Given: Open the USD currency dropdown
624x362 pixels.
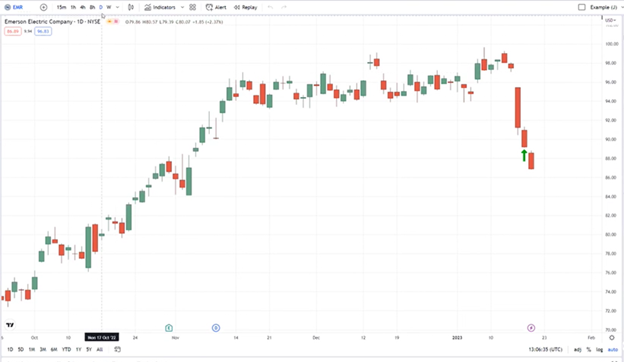Looking at the screenshot, I should (x=610, y=20).
